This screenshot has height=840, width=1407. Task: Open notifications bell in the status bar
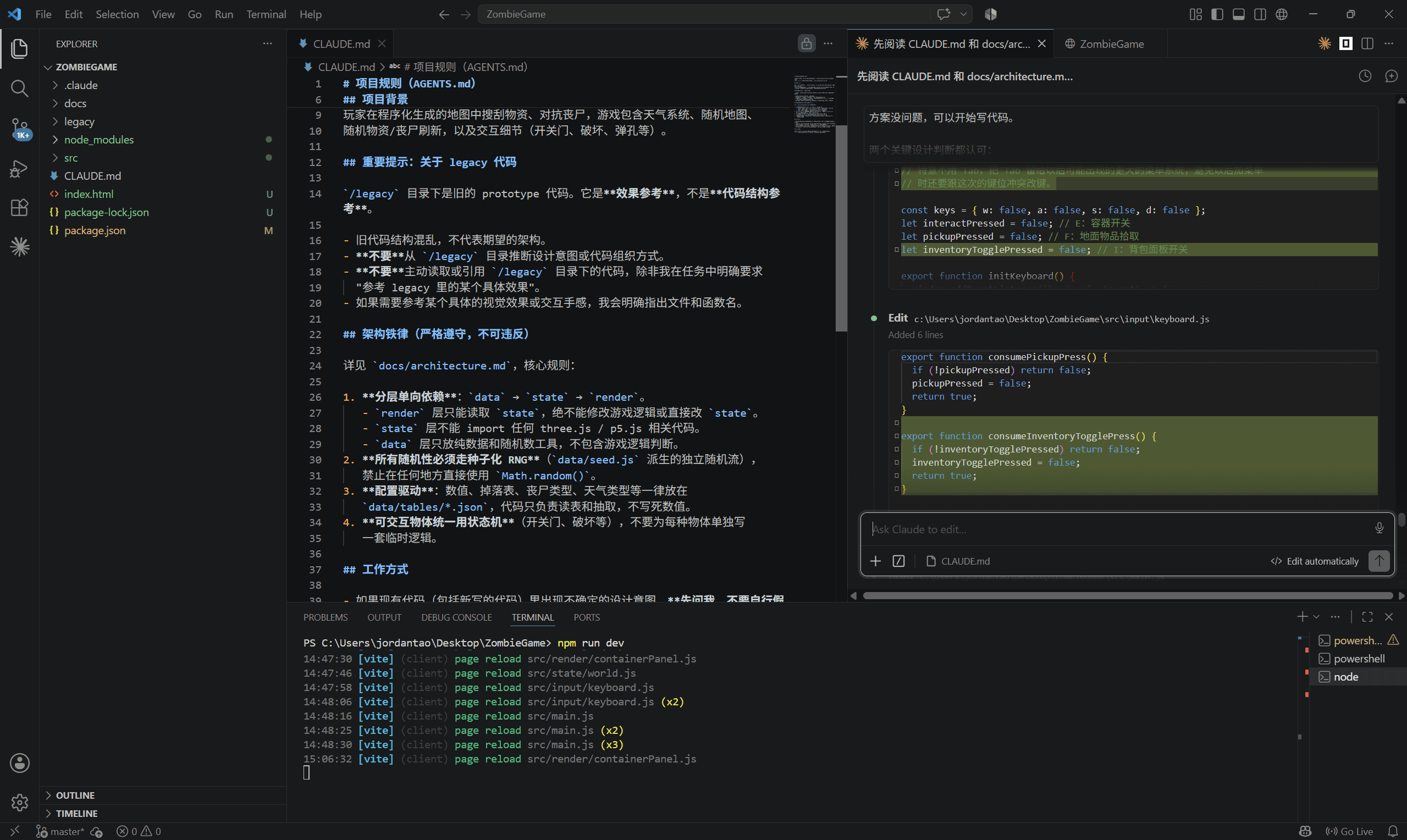tap(1393, 831)
